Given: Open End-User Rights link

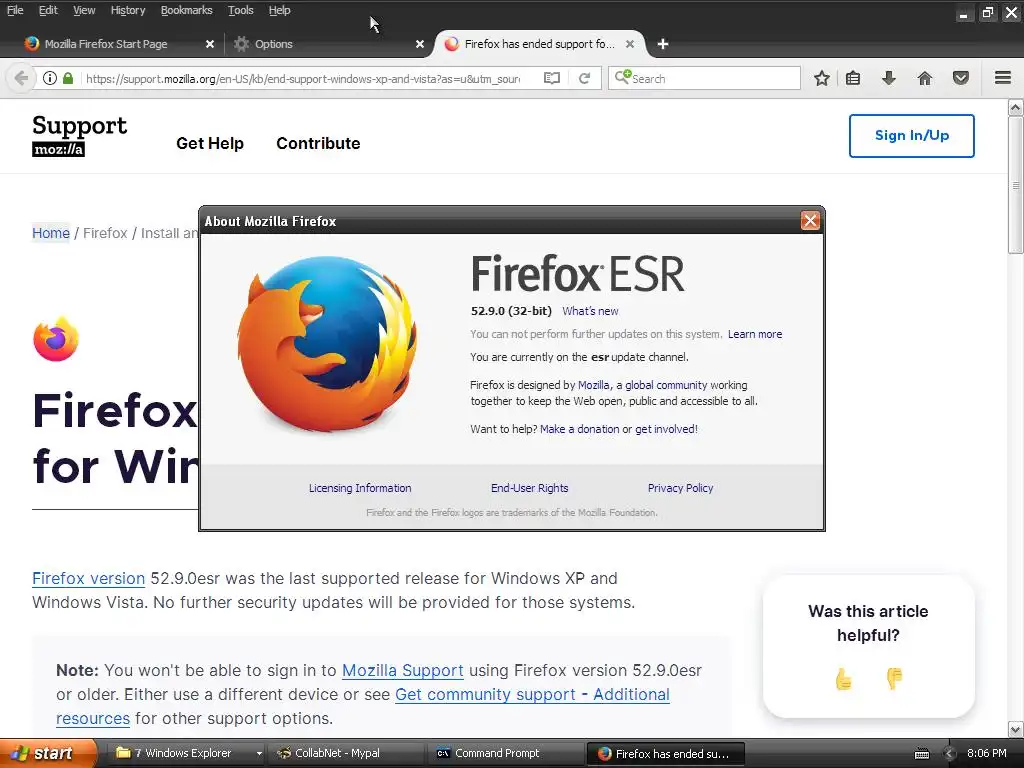Looking at the screenshot, I should coord(530,488).
